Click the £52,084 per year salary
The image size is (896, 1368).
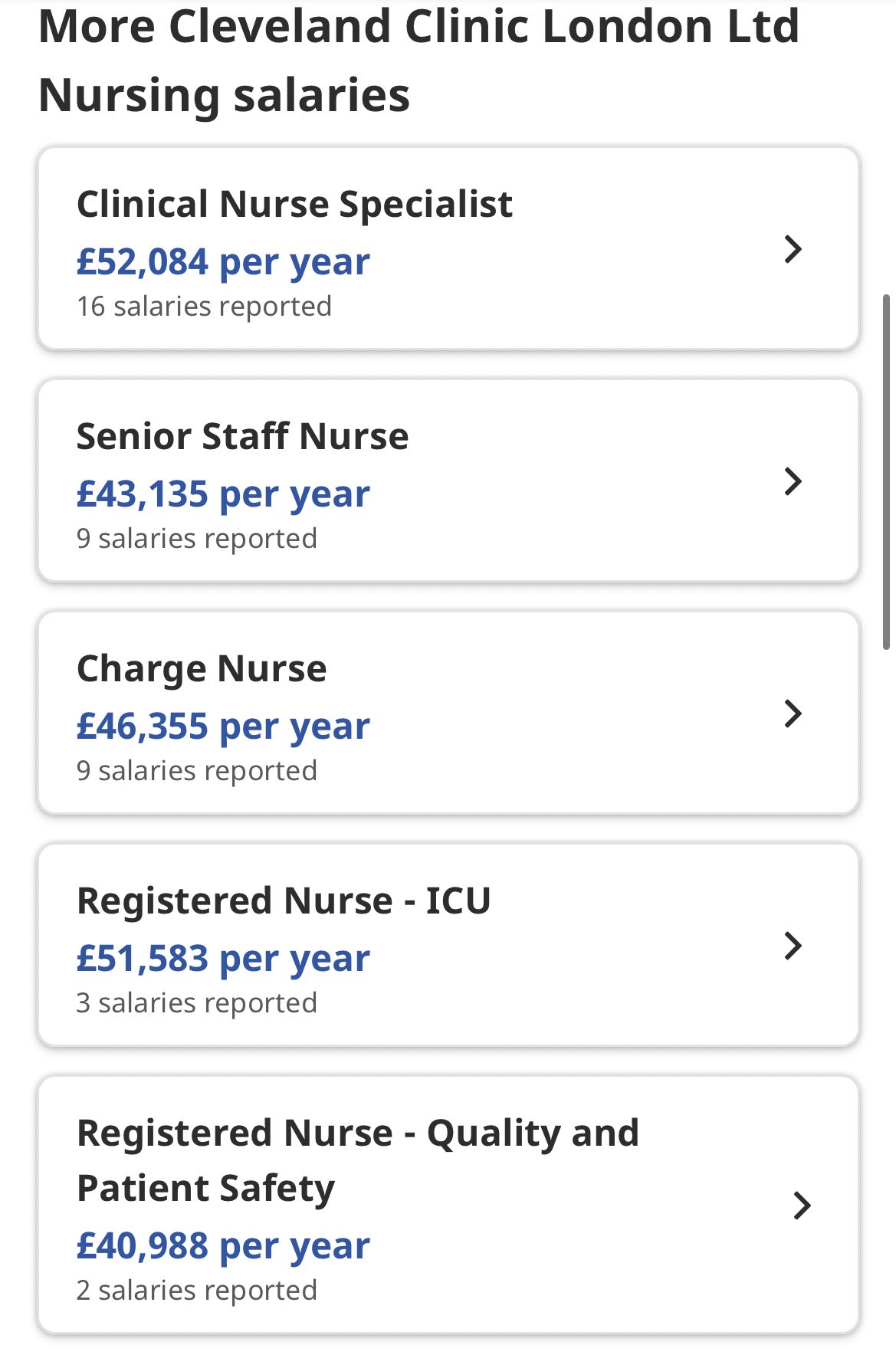pos(223,262)
